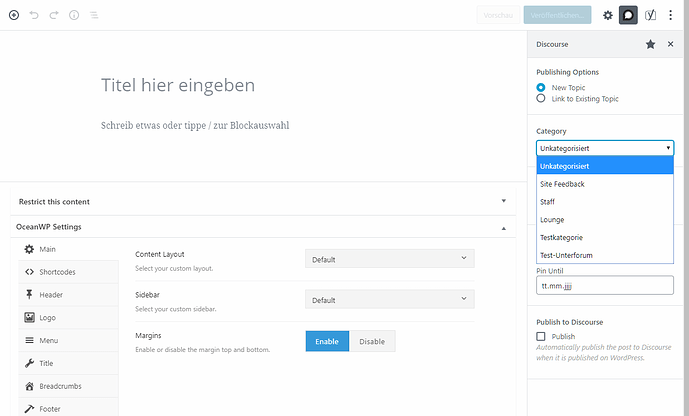This screenshot has height=416, width=689.
Task: Click the post title field
Action: point(178,85)
